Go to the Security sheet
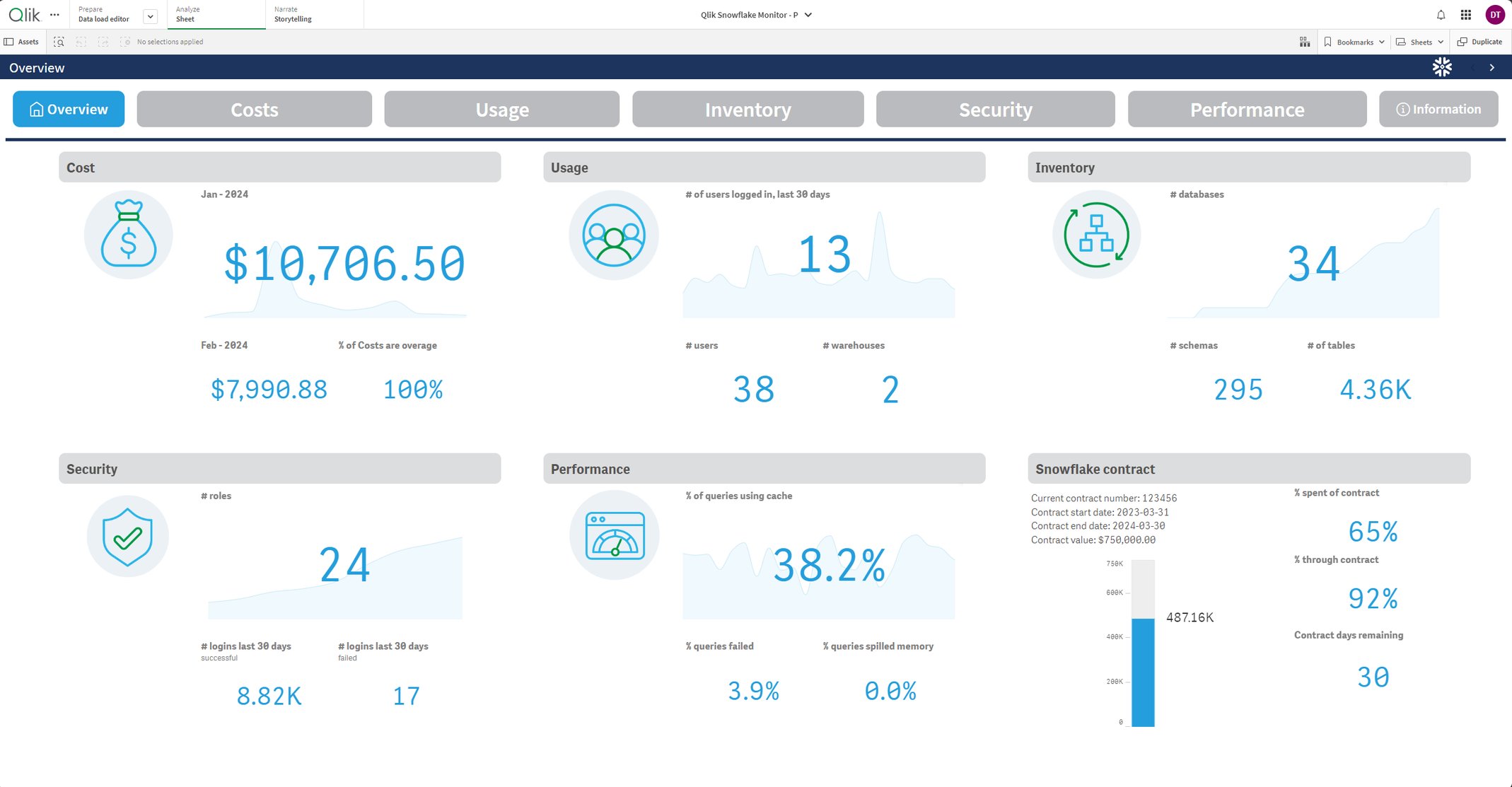 996,109
